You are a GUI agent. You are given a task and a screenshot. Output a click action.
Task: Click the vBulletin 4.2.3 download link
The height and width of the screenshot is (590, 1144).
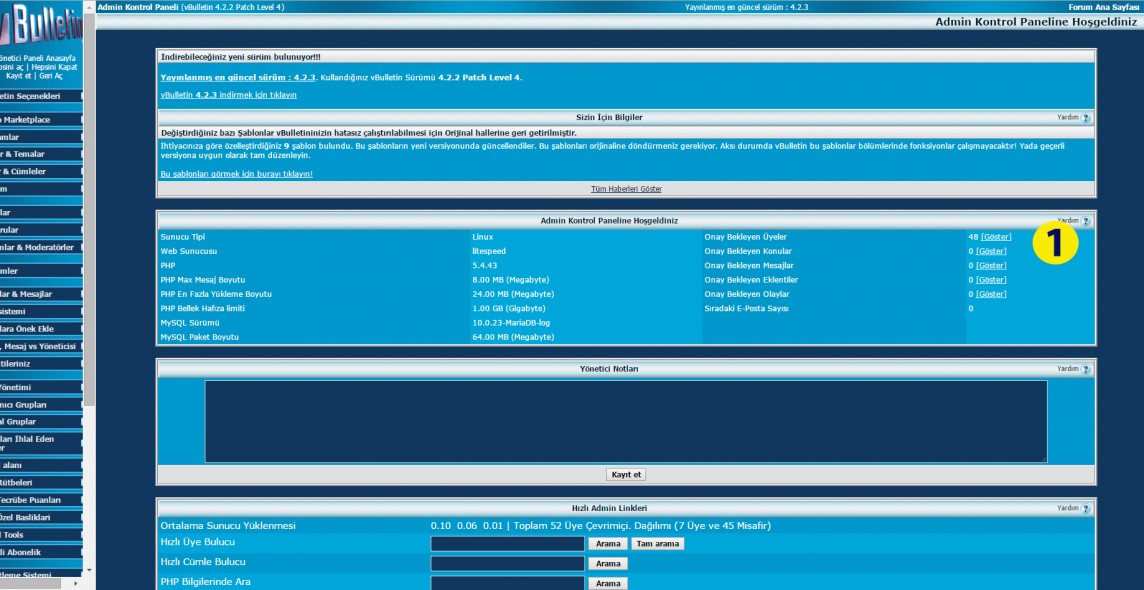(228, 95)
